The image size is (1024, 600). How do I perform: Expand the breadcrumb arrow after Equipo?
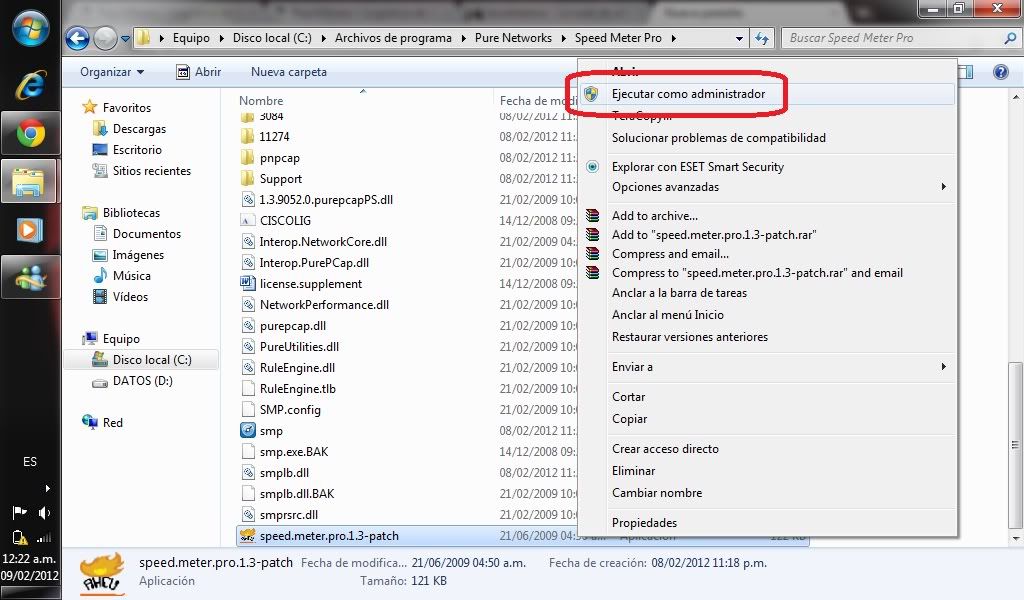222,39
